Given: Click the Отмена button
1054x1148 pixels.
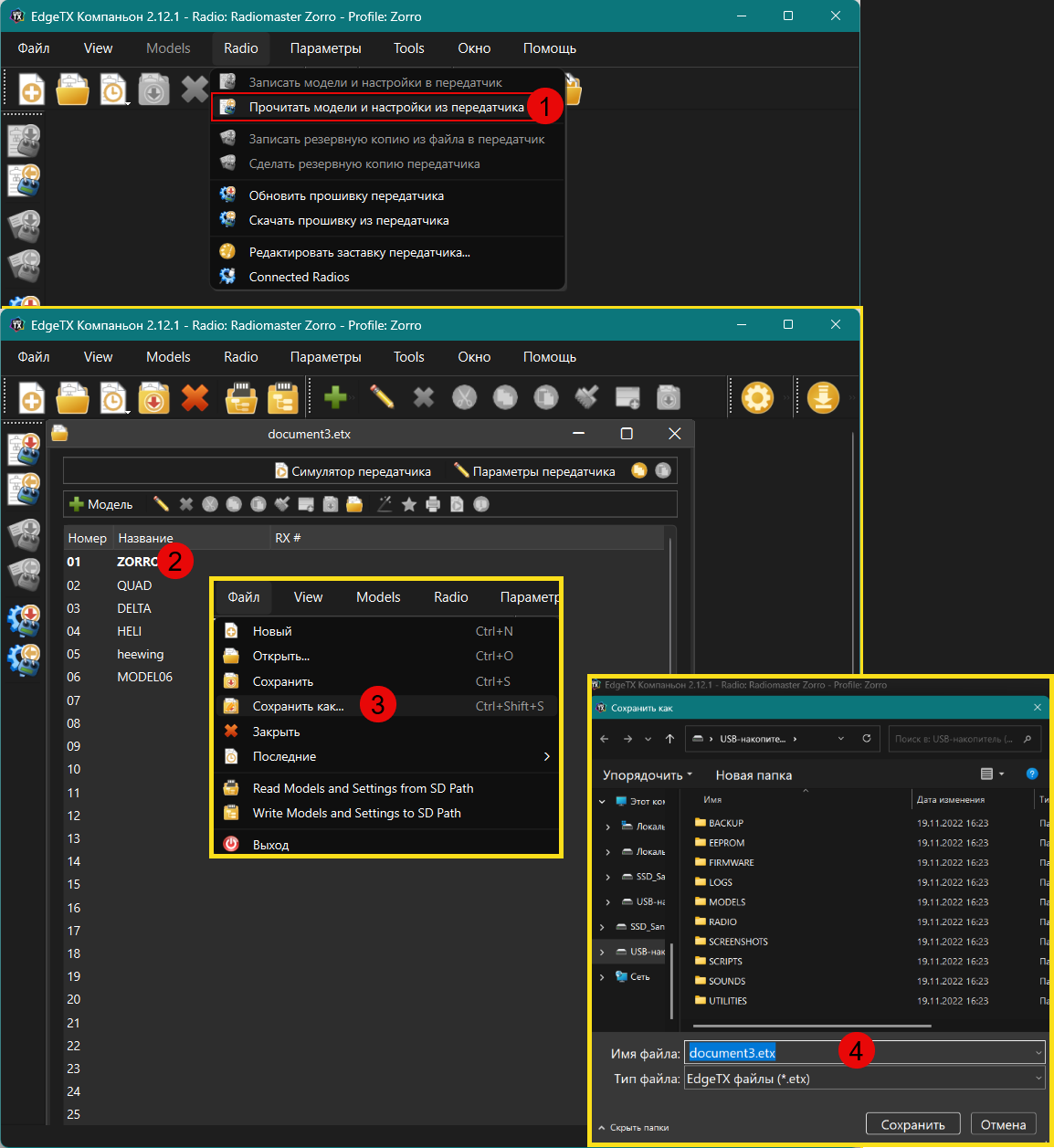Looking at the screenshot, I should pyautogui.click(x=1003, y=1125).
